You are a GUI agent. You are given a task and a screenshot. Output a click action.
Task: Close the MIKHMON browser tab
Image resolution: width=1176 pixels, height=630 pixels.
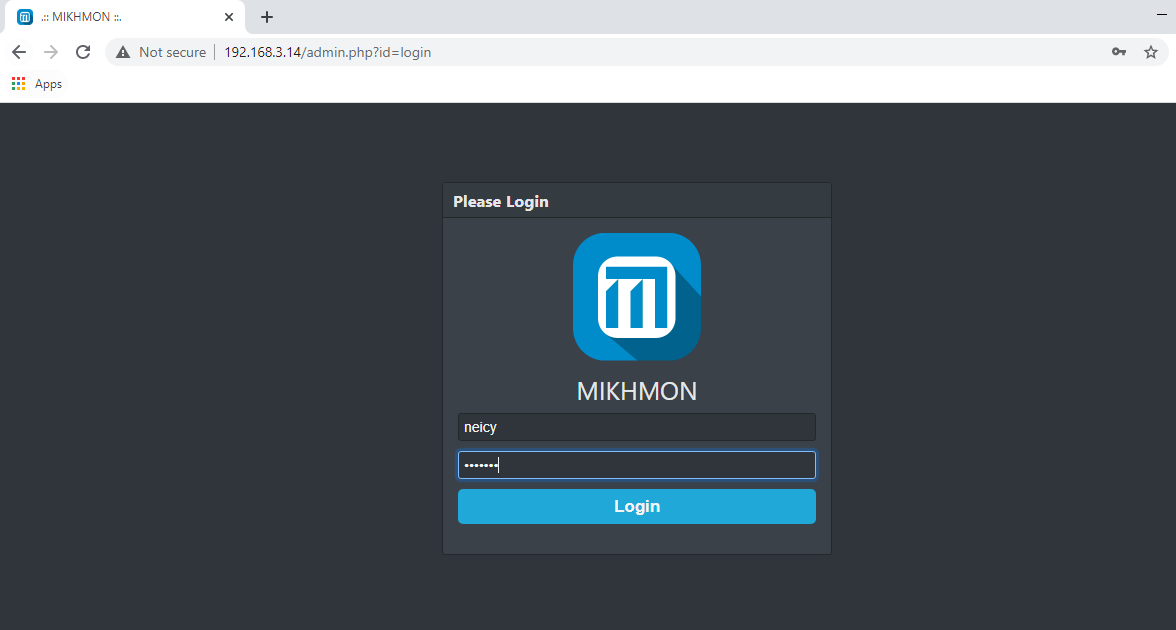tap(229, 16)
